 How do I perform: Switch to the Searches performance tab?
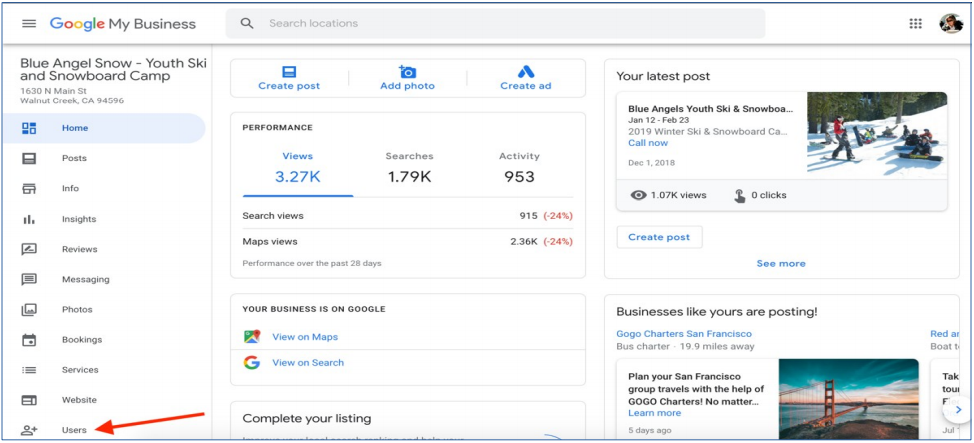coord(409,168)
